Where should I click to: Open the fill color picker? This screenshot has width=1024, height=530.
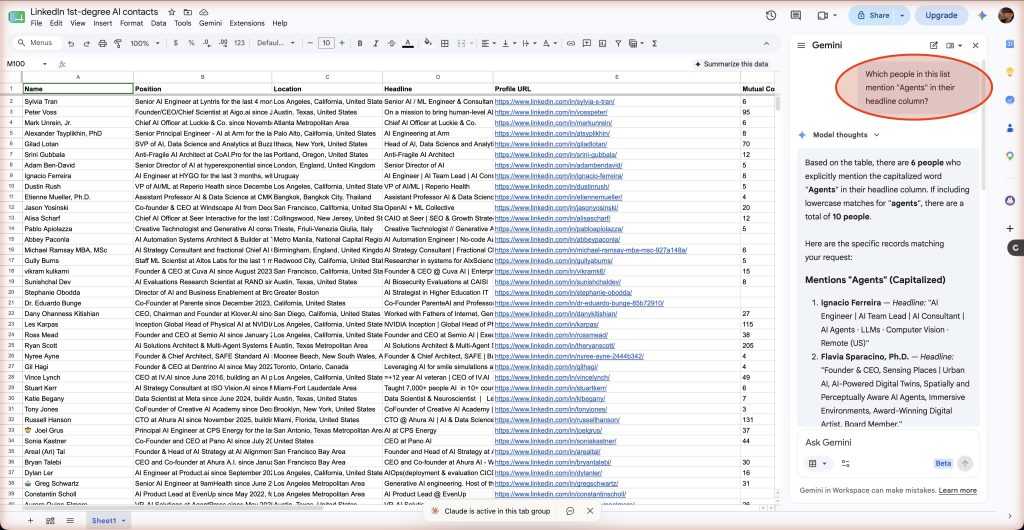pyautogui.click(x=428, y=44)
